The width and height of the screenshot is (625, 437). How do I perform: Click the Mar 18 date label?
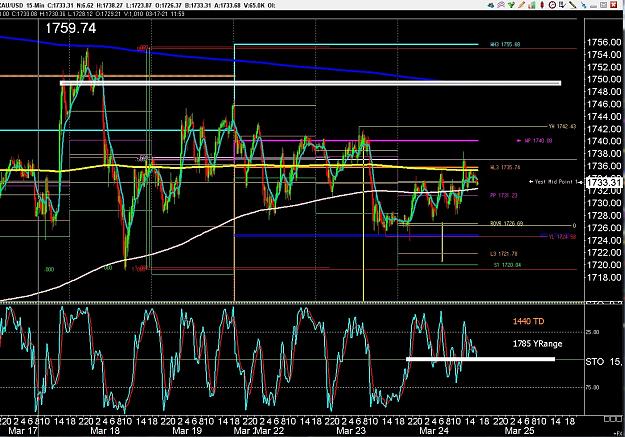coord(105,431)
